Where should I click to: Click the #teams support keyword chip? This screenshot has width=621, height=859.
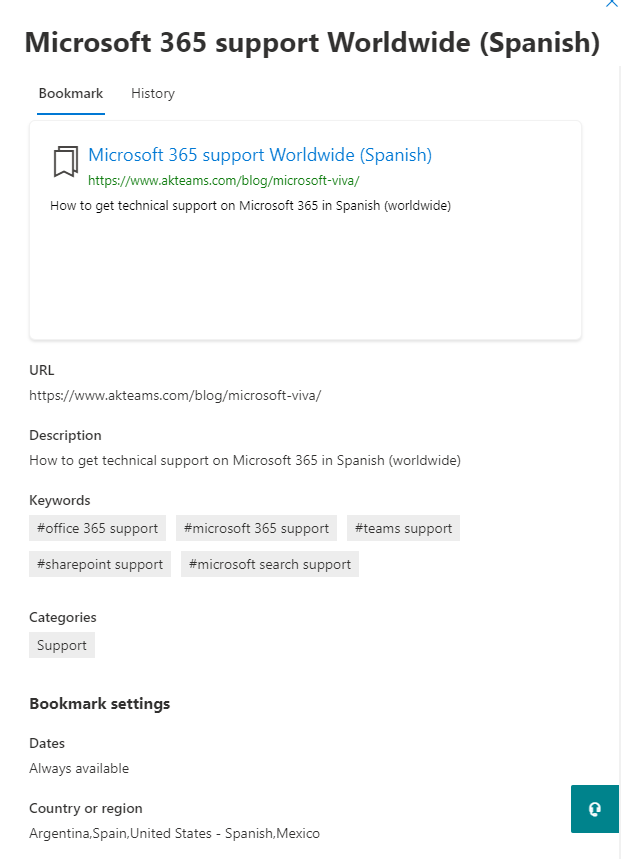[x=404, y=528]
